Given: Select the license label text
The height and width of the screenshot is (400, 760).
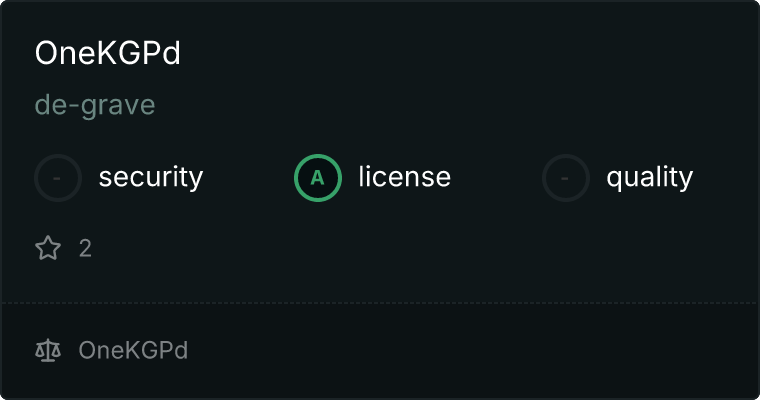Looking at the screenshot, I should (405, 176).
